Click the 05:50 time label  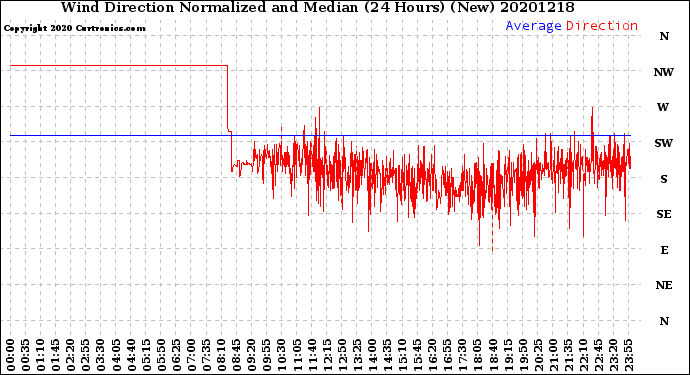click(161, 356)
